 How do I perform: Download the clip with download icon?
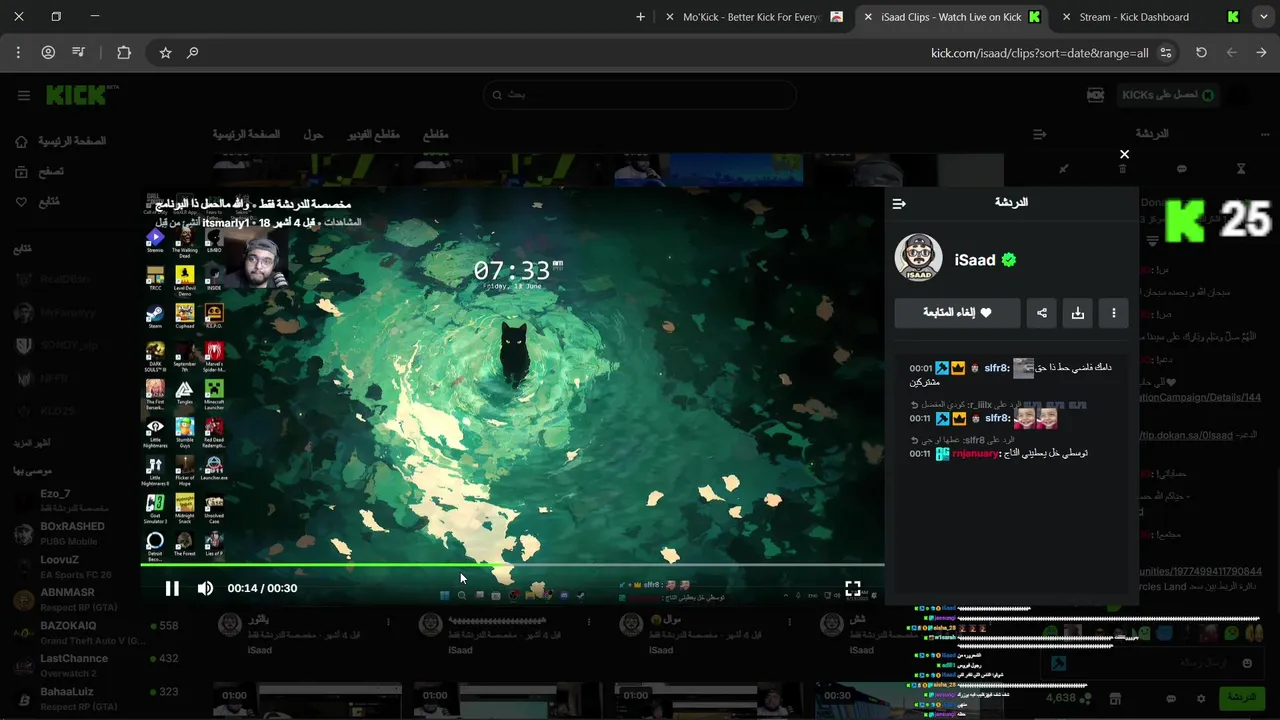tap(1078, 313)
